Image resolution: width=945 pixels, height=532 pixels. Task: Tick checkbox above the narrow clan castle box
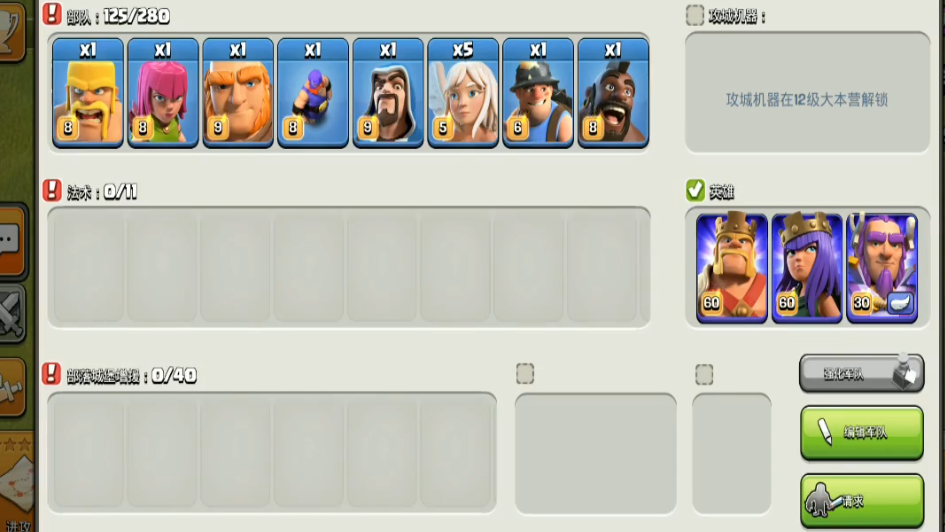(704, 374)
